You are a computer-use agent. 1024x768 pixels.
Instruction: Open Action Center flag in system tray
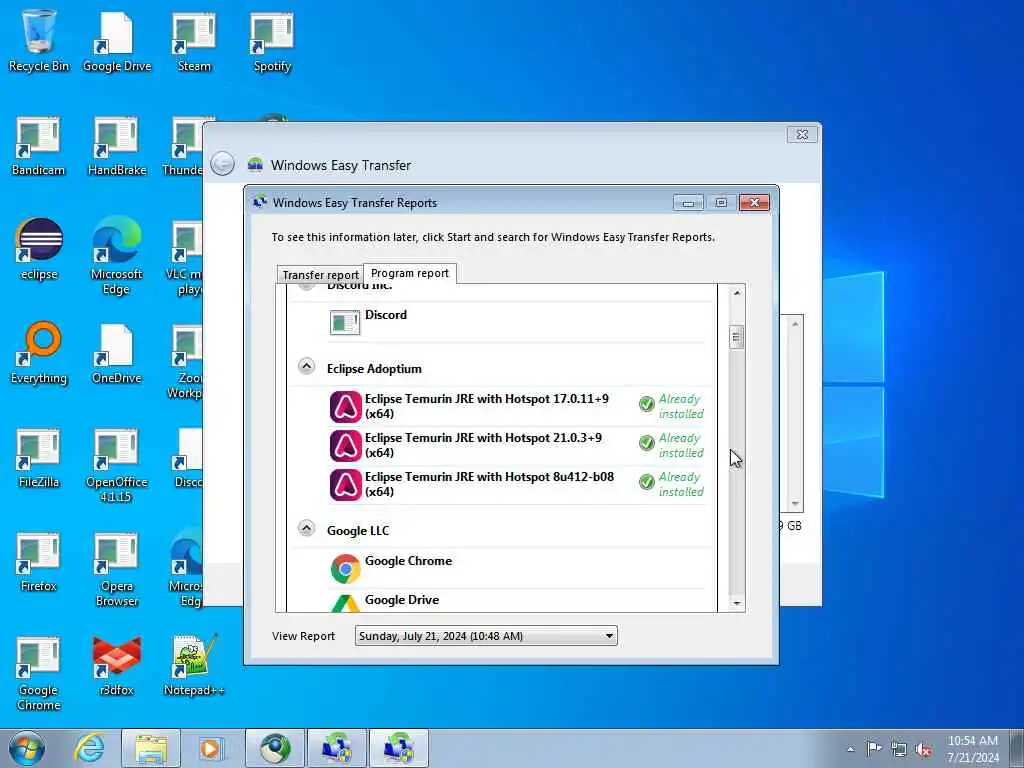coord(874,748)
